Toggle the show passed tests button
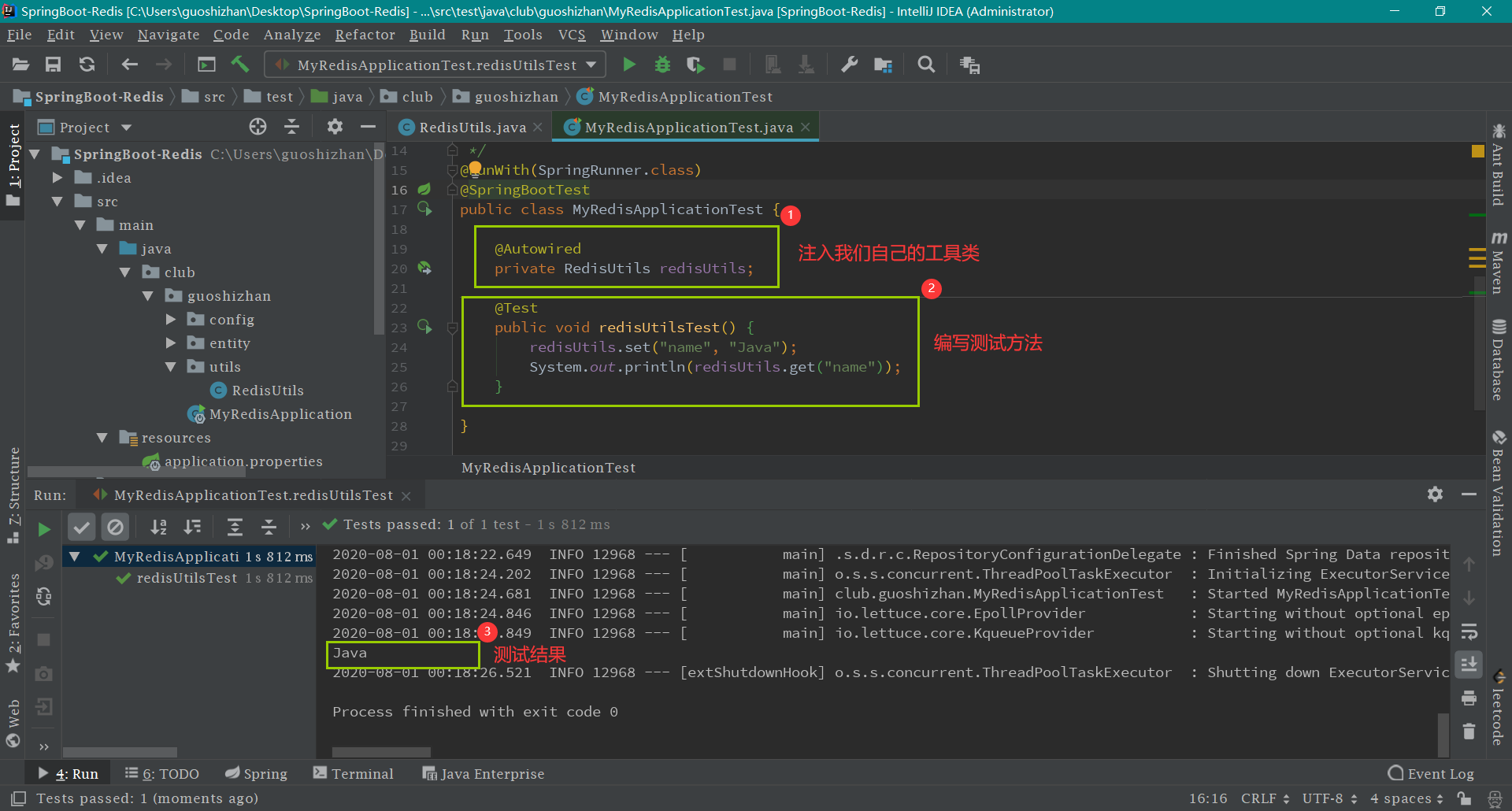This screenshot has width=1512, height=811. [81, 527]
